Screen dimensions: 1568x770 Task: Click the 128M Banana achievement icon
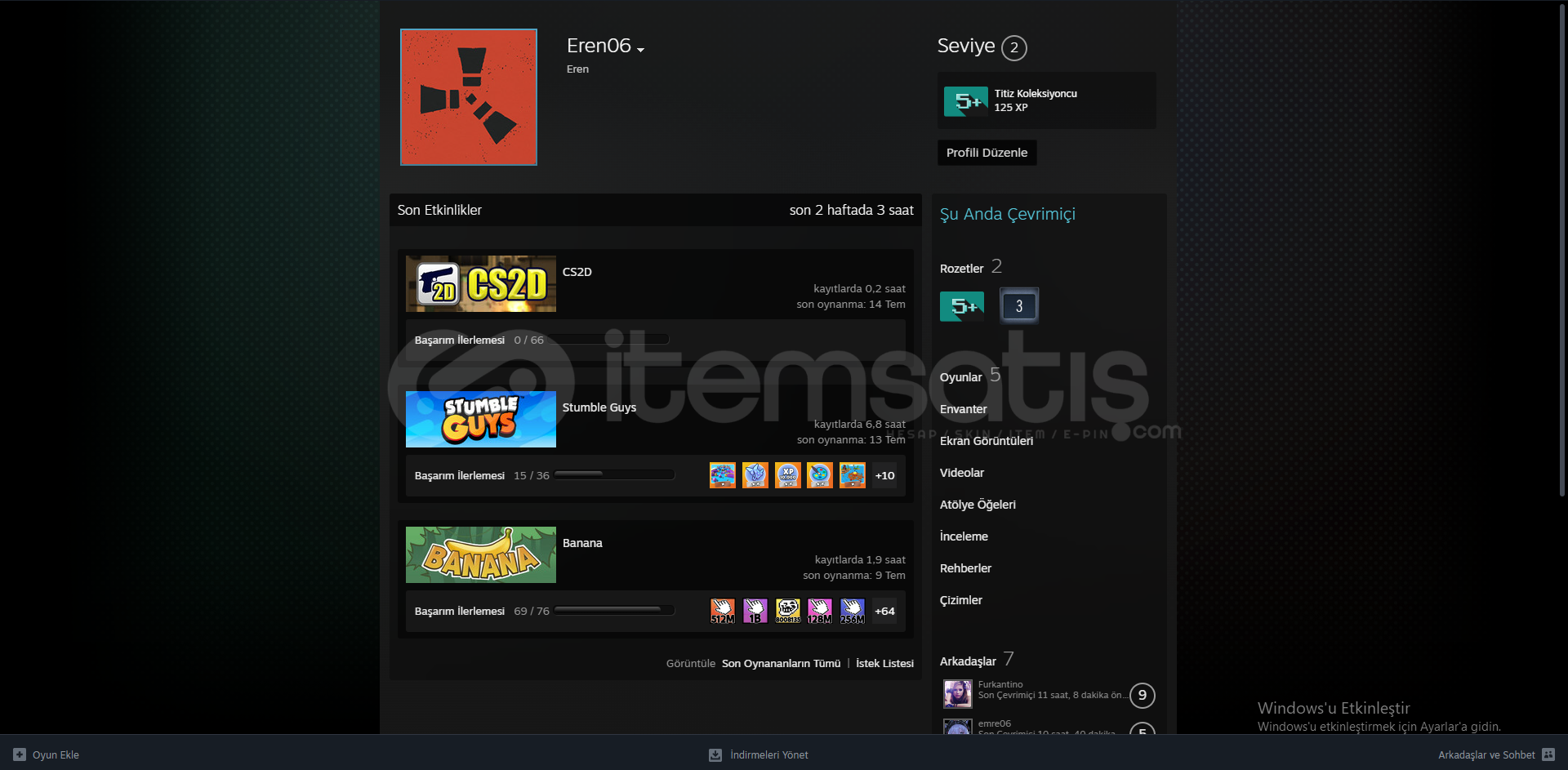[820, 611]
